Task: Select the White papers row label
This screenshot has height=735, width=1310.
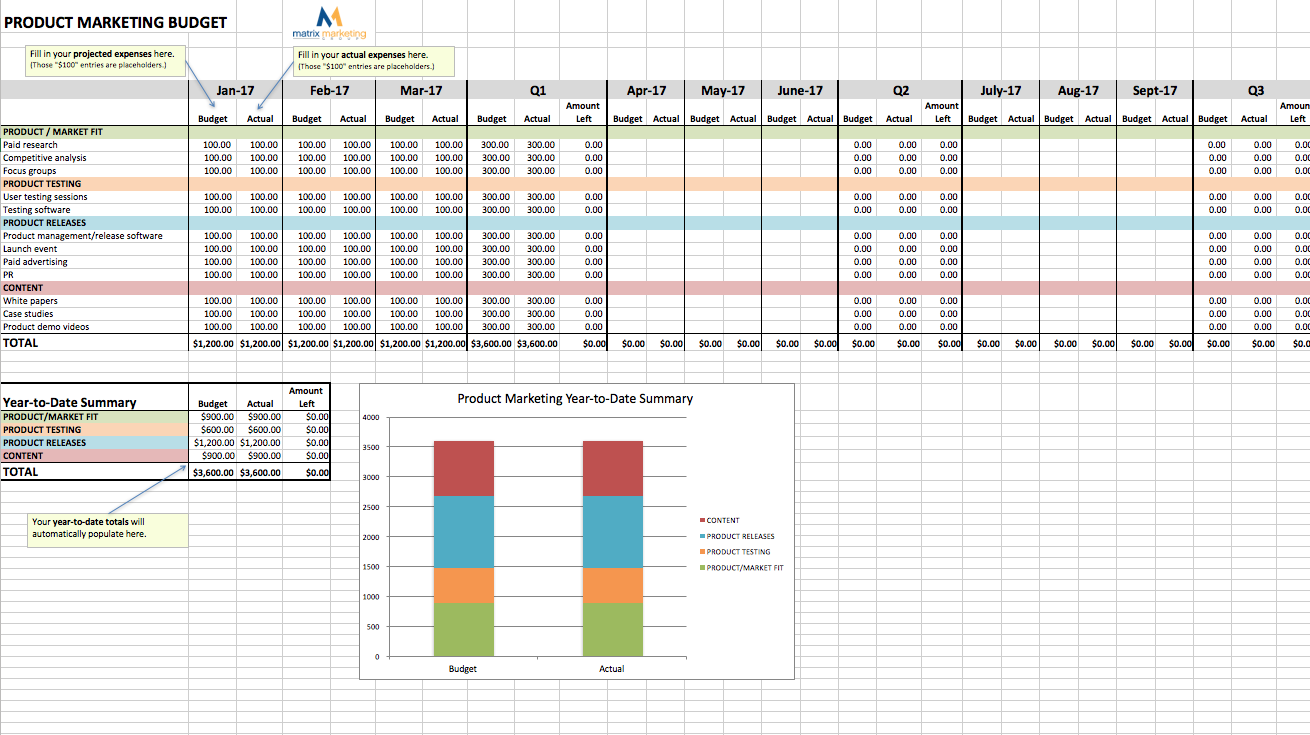Action: click(30, 301)
